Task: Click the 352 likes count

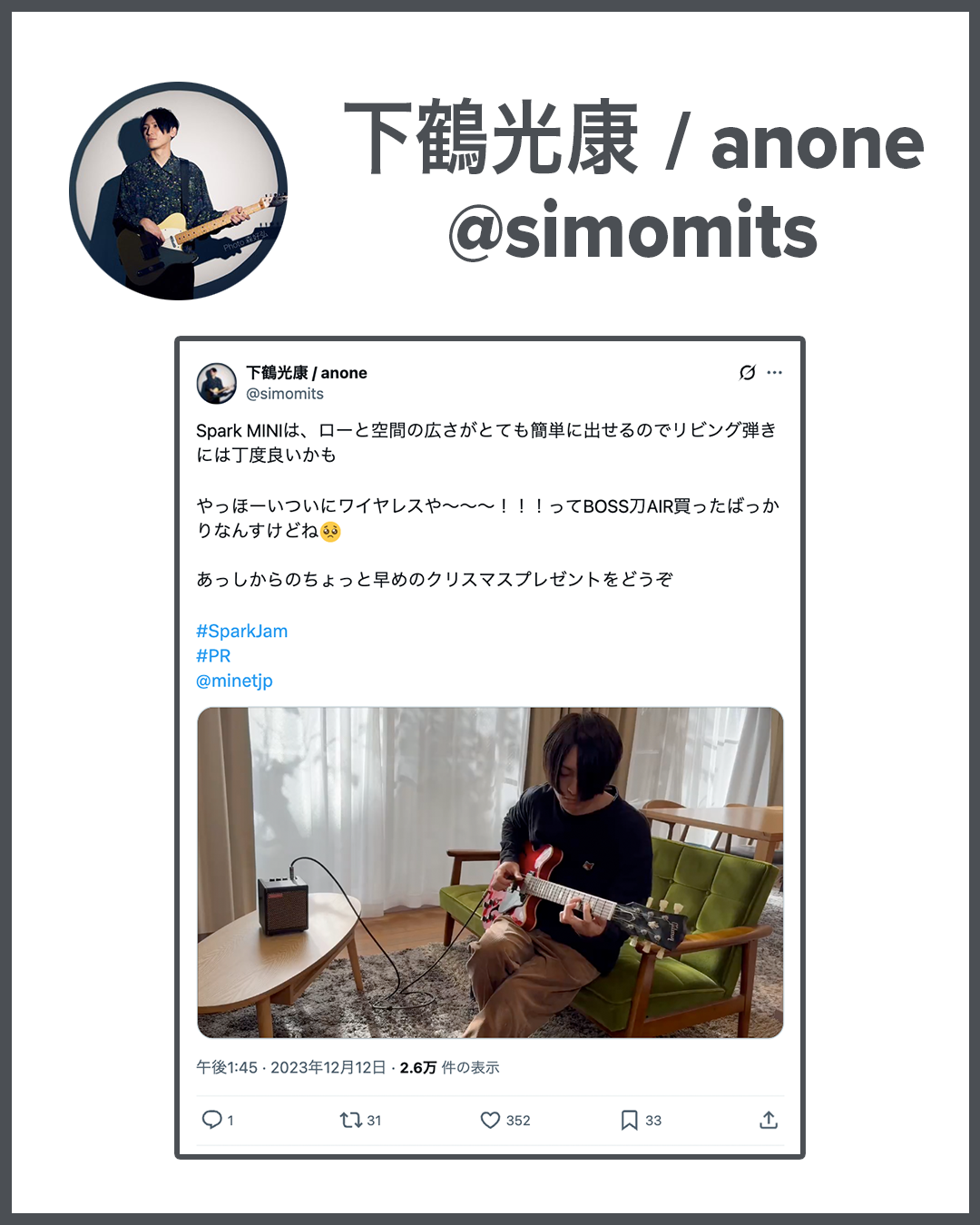Action: tap(518, 1121)
